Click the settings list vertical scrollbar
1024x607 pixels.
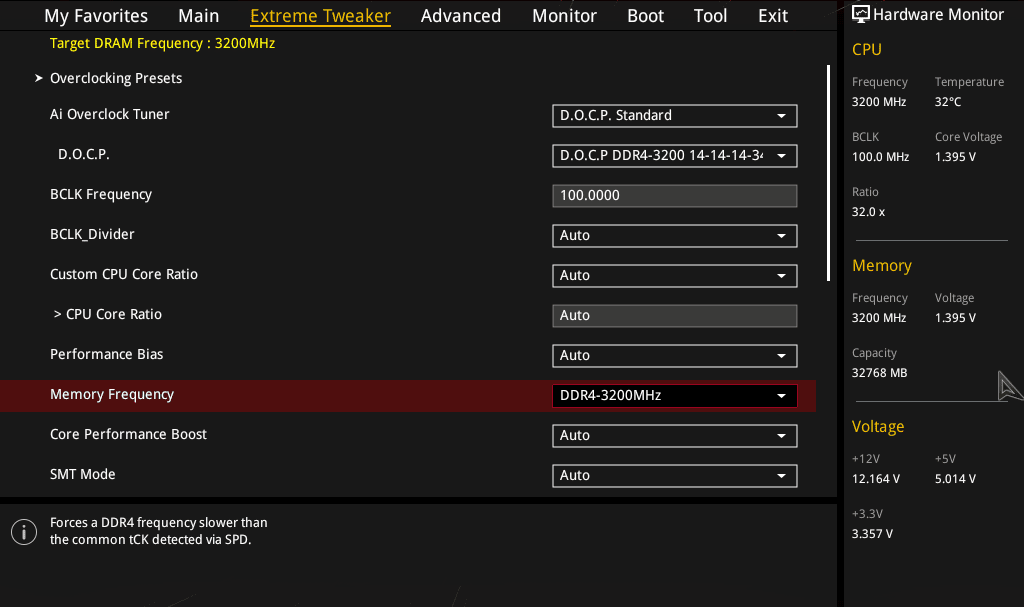click(x=828, y=172)
